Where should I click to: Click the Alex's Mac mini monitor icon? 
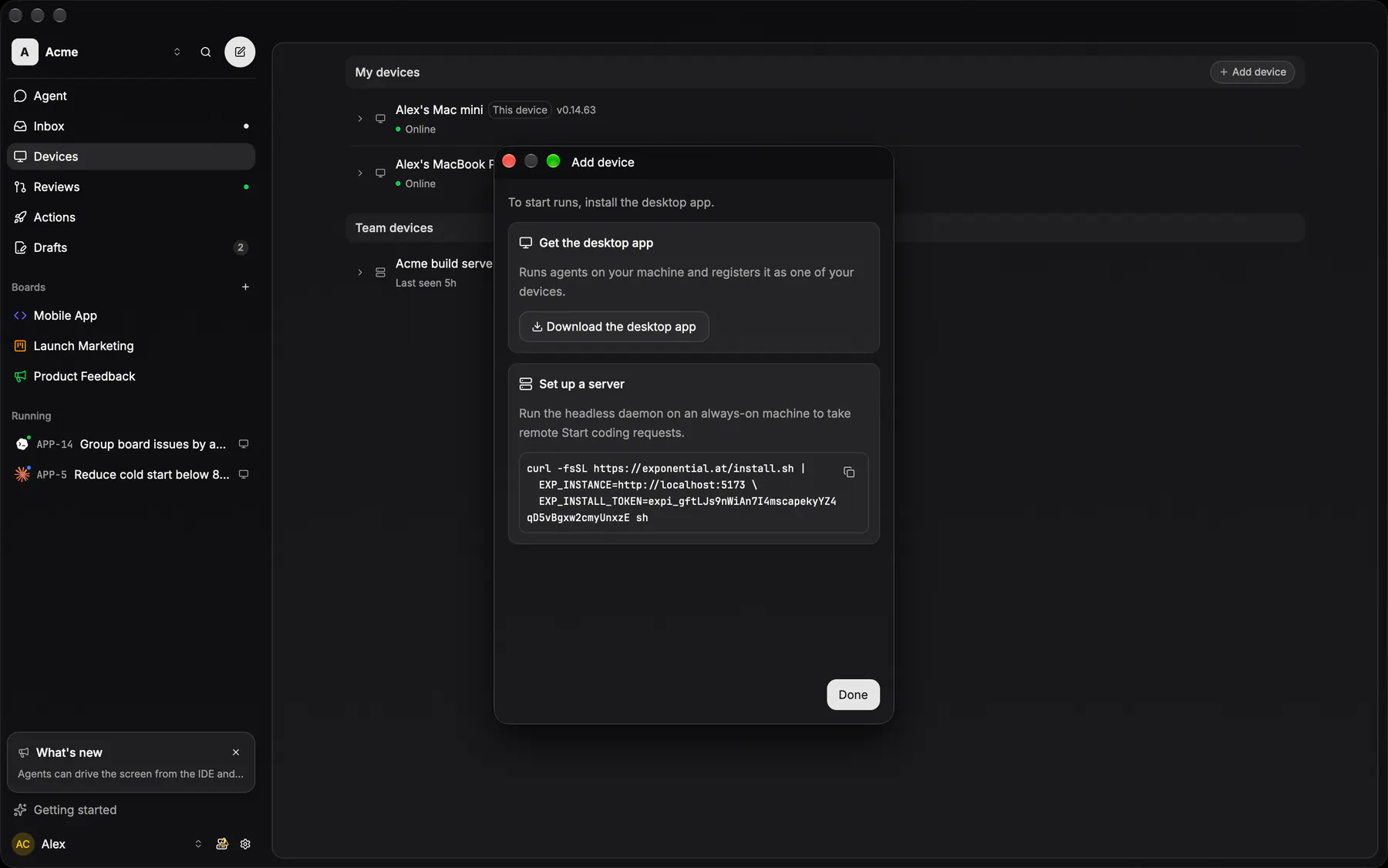[x=380, y=119]
